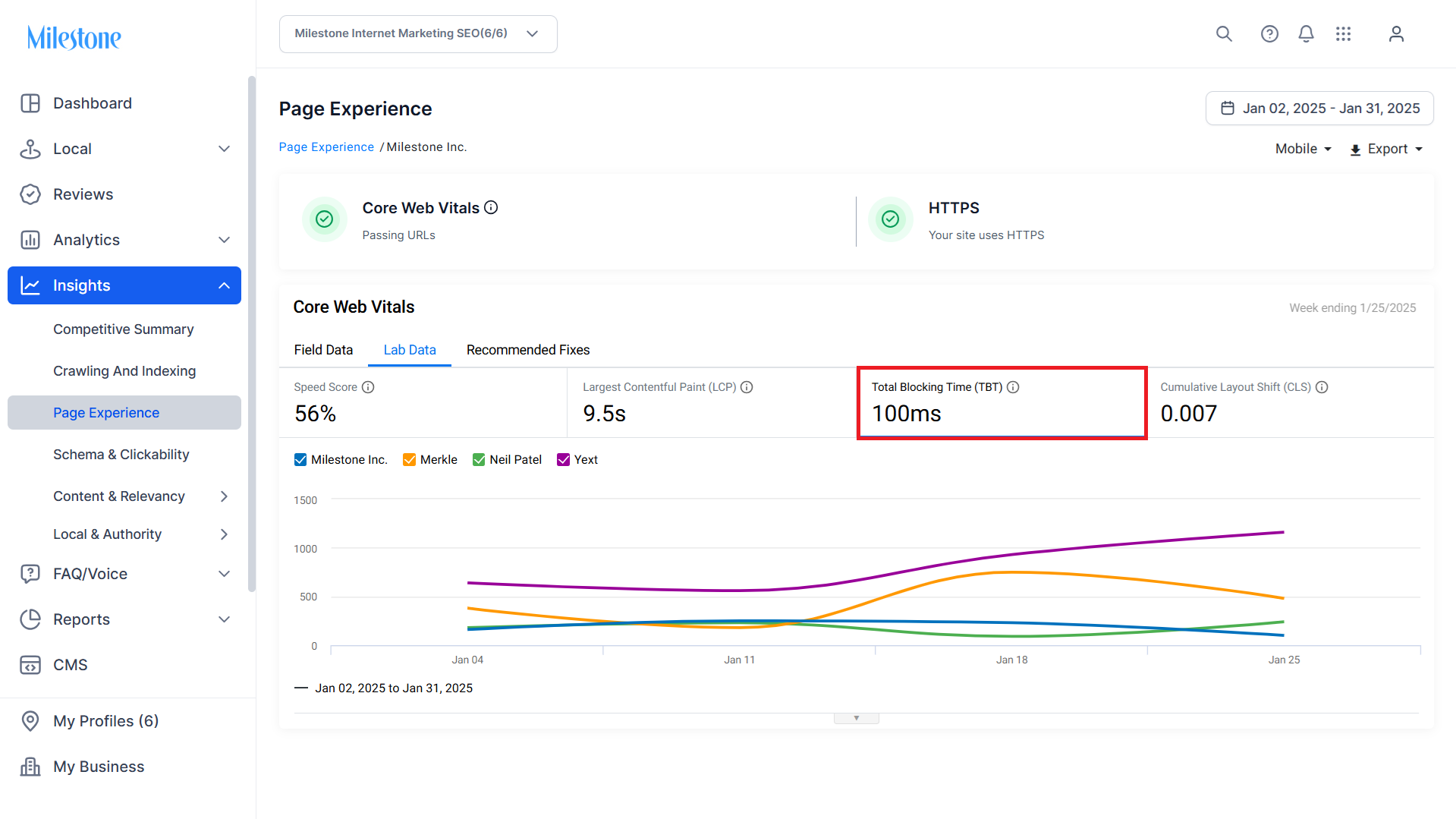
Task: Open the Mobile device dropdown
Action: pyautogui.click(x=1303, y=150)
